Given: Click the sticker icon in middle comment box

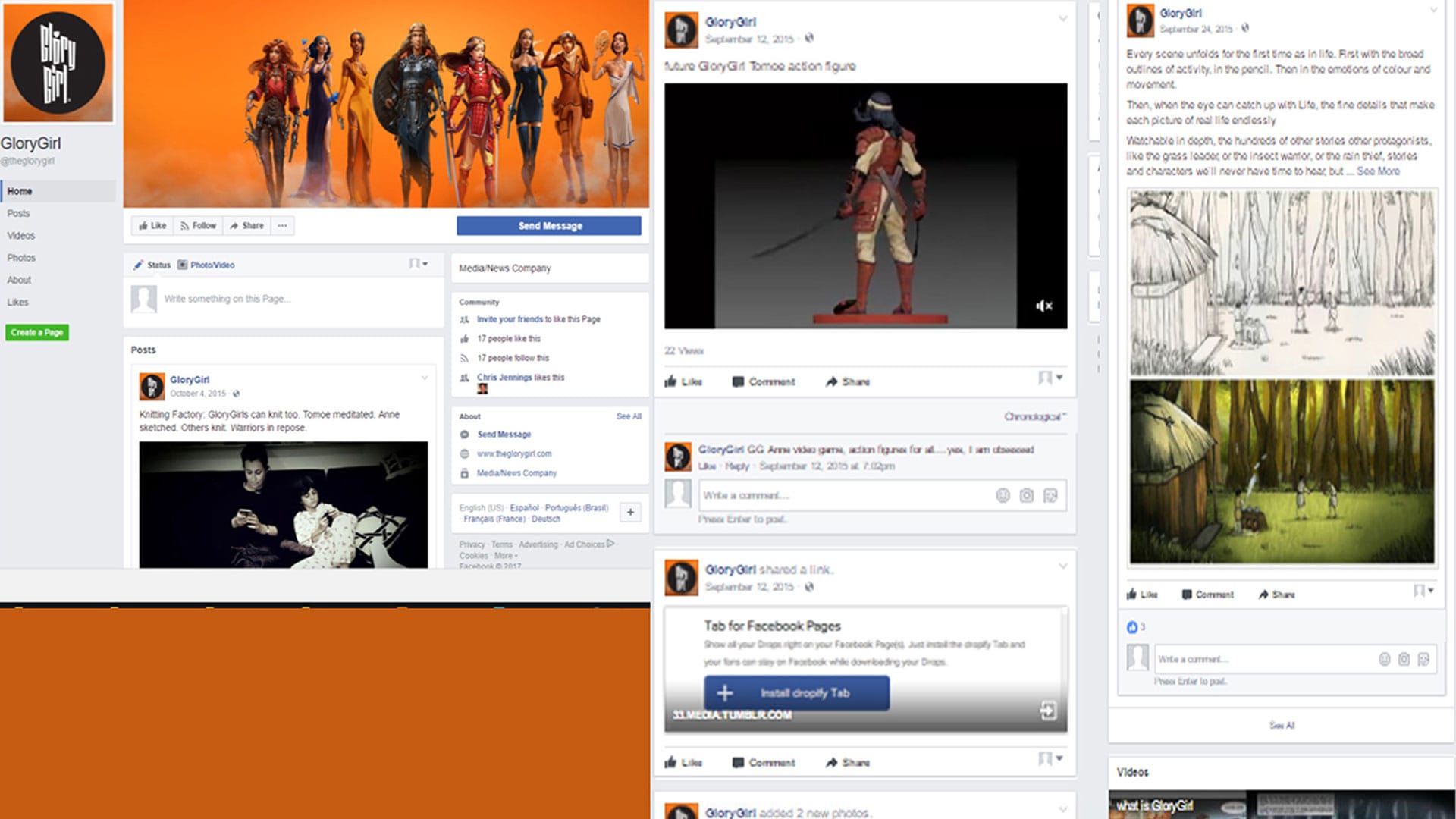Looking at the screenshot, I should 1050,496.
